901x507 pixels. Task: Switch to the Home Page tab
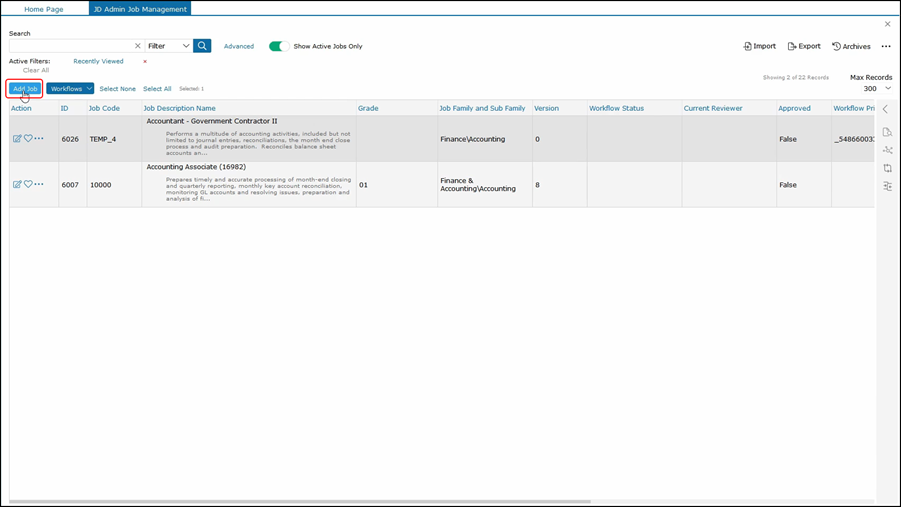[x=44, y=9]
